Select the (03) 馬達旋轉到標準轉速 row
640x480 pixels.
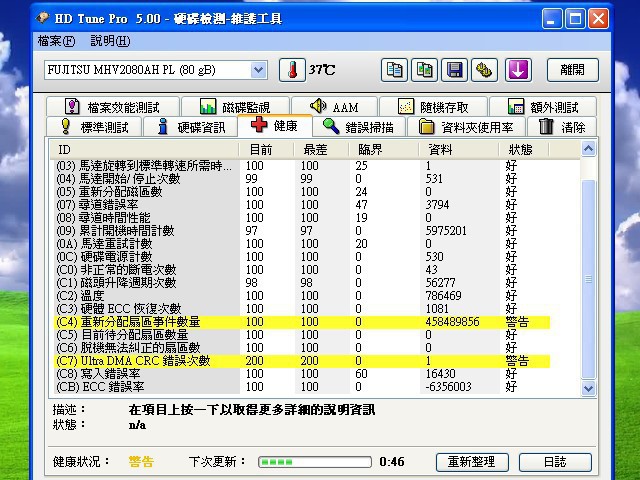coord(303,166)
